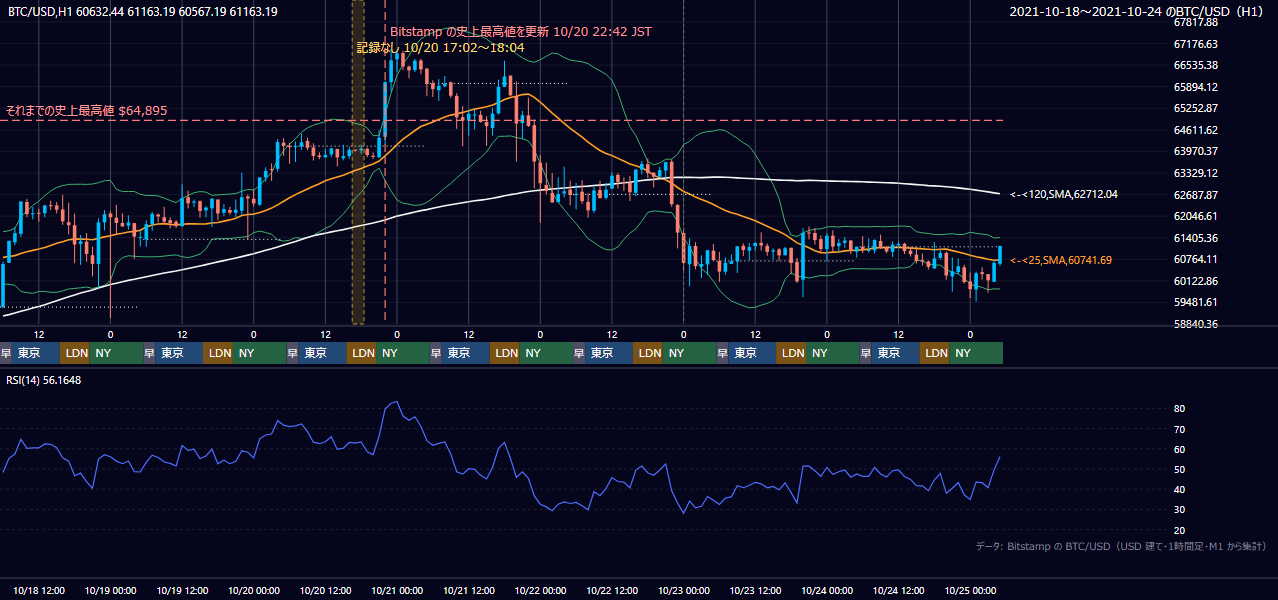Select the 10/22 00:00 date label
Image resolution: width=1278 pixels, height=600 pixels.
[x=540, y=591]
